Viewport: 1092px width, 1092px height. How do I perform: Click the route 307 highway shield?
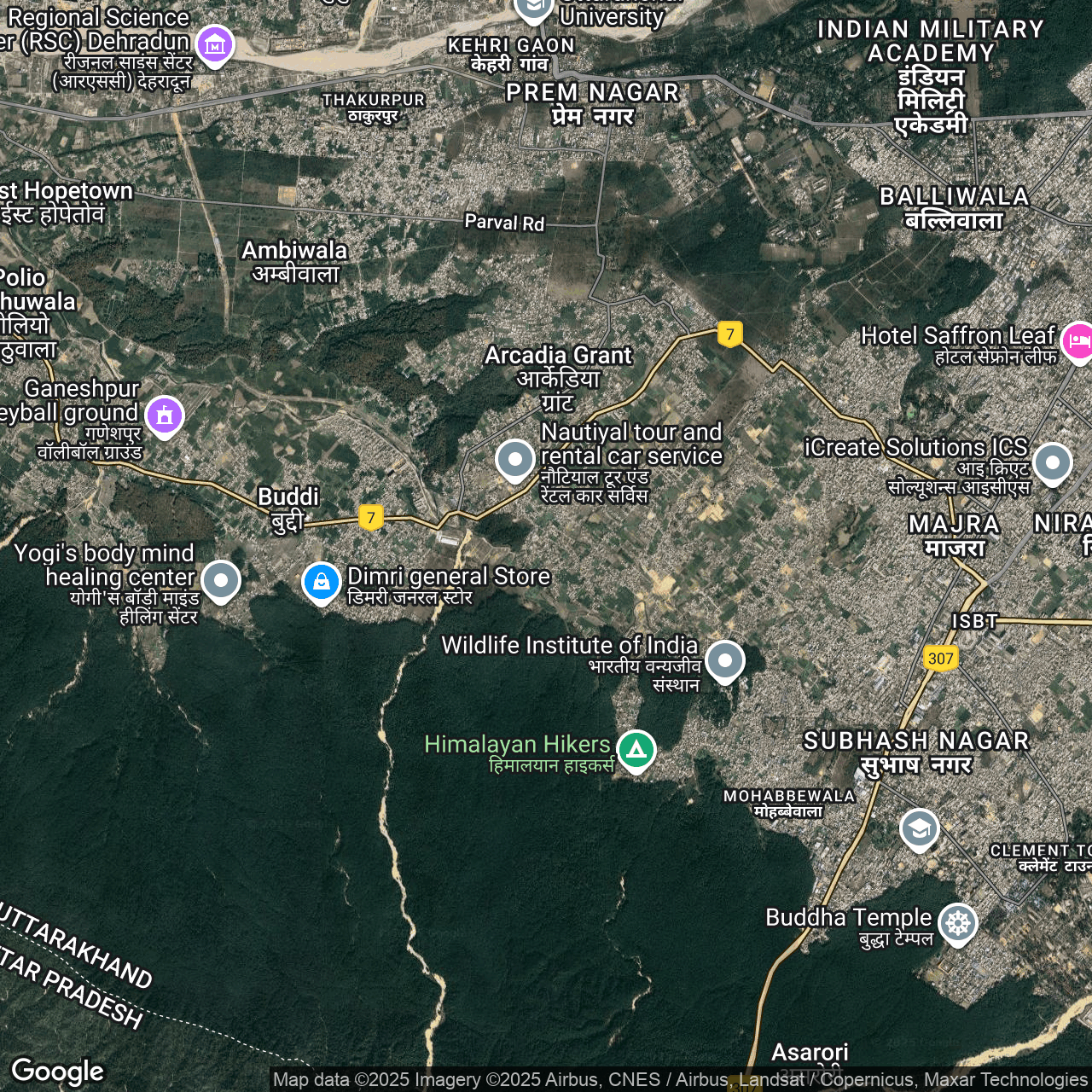pyautogui.click(x=940, y=658)
